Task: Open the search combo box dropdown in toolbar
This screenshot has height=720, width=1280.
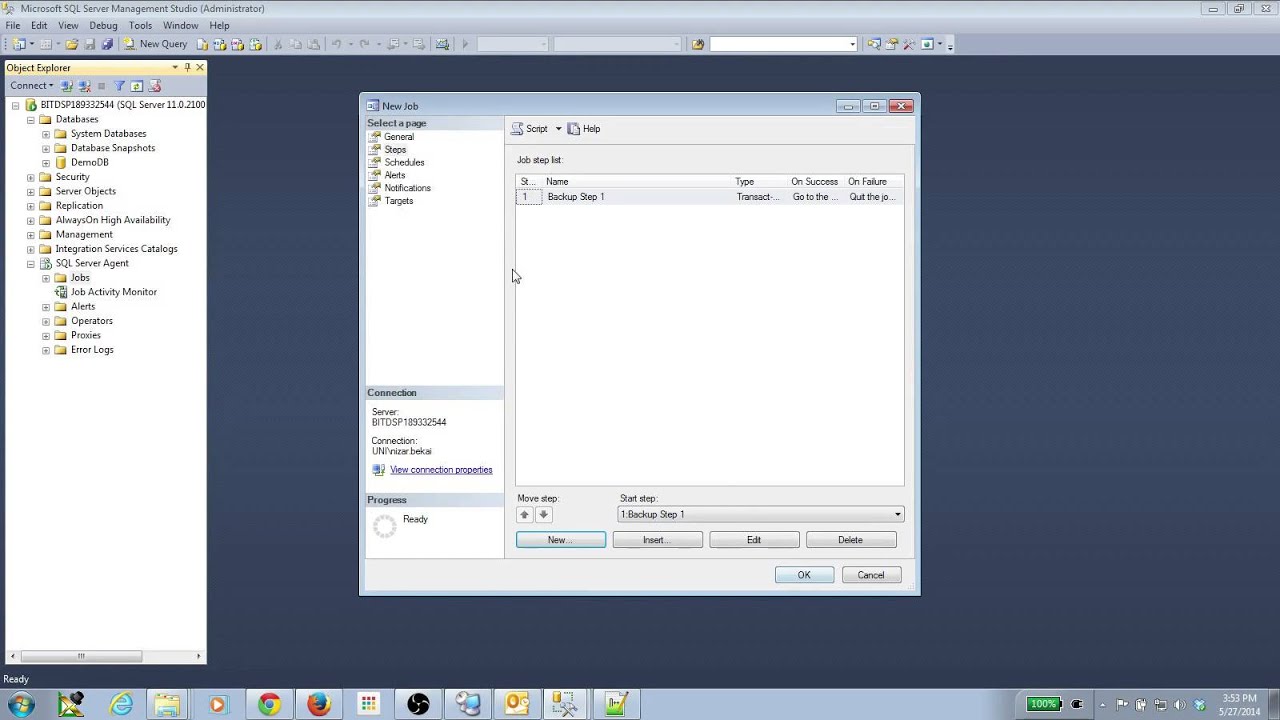Action: [x=852, y=44]
